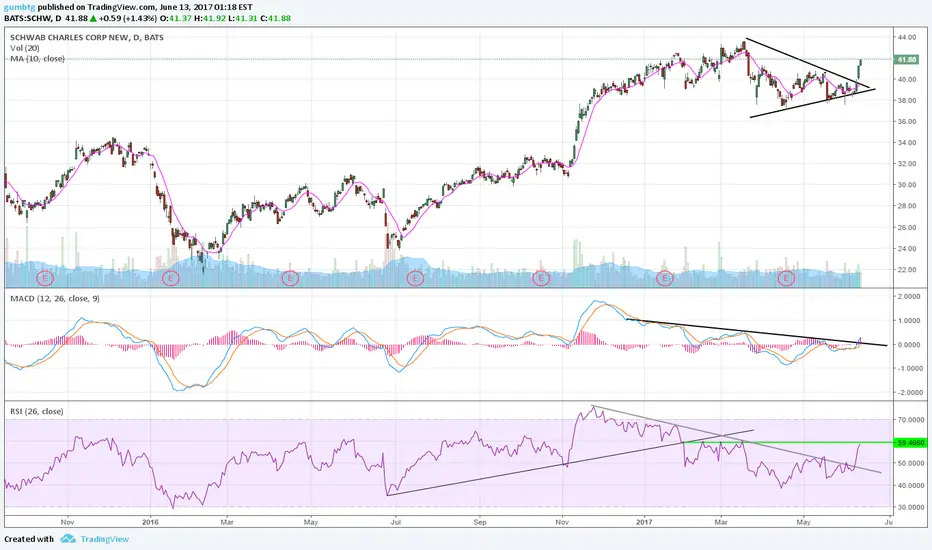This screenshot has width=932, height=550.
Task: Click the 2016 label on the time axis
Action: [x=150, y=522]
